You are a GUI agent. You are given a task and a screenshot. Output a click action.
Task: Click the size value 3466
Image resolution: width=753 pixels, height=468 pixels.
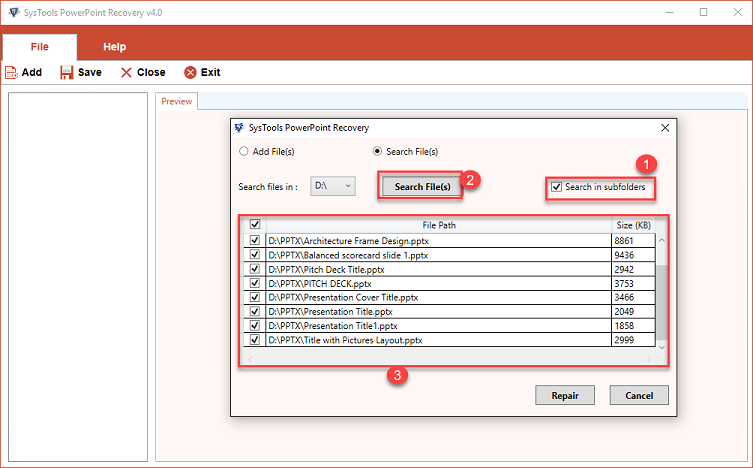[x=624, y=297]
